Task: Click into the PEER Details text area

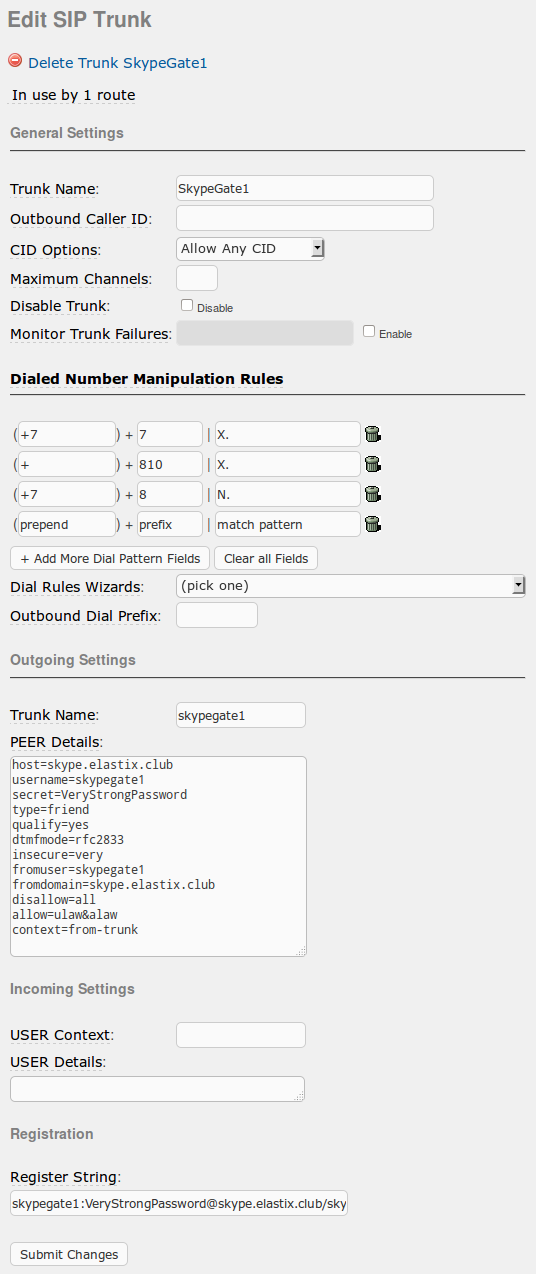Action: coord(158,856)
